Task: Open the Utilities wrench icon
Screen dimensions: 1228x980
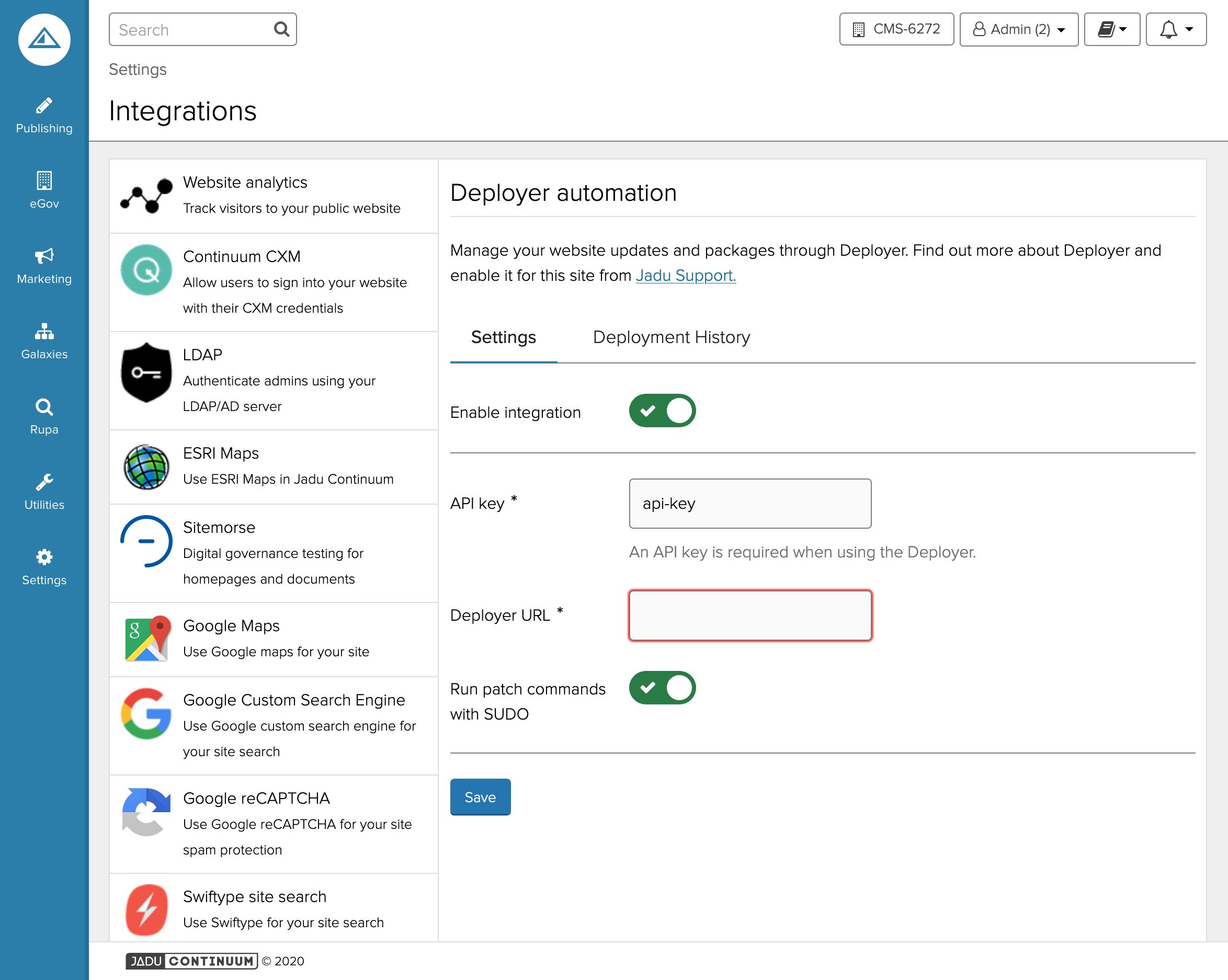Action: [x=44, y=482]
